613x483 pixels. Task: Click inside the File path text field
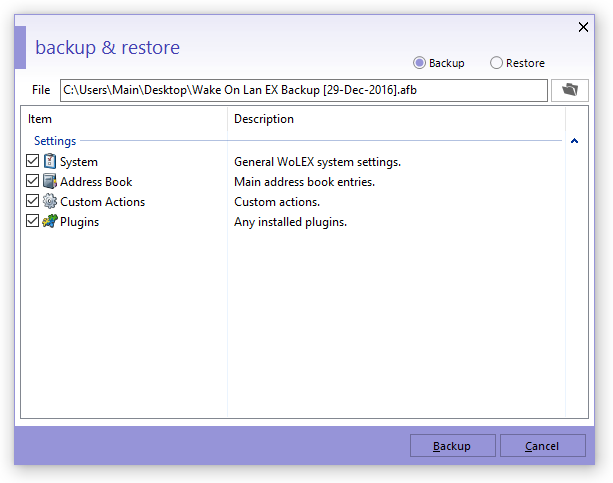[303, 90]
